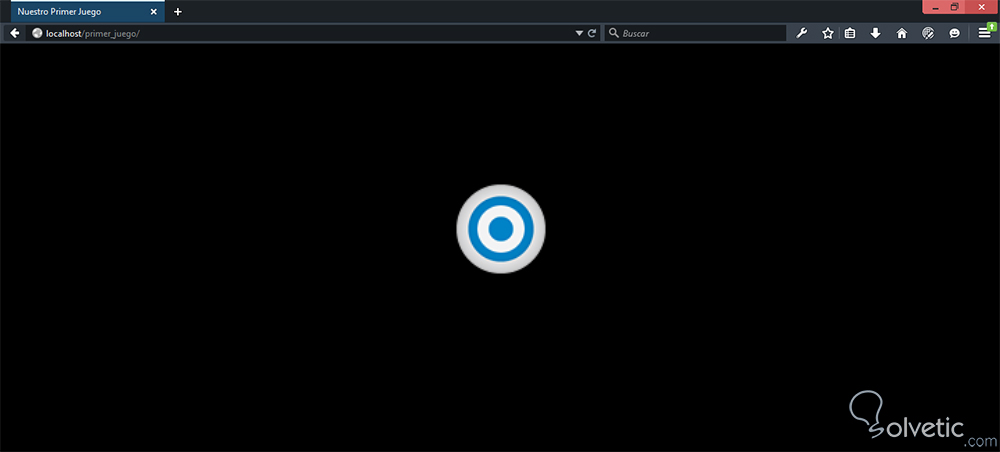The height and width of the screenshot is (452, 1000).
Task: Open the downloads arrow icon
Action: point(876,33)
